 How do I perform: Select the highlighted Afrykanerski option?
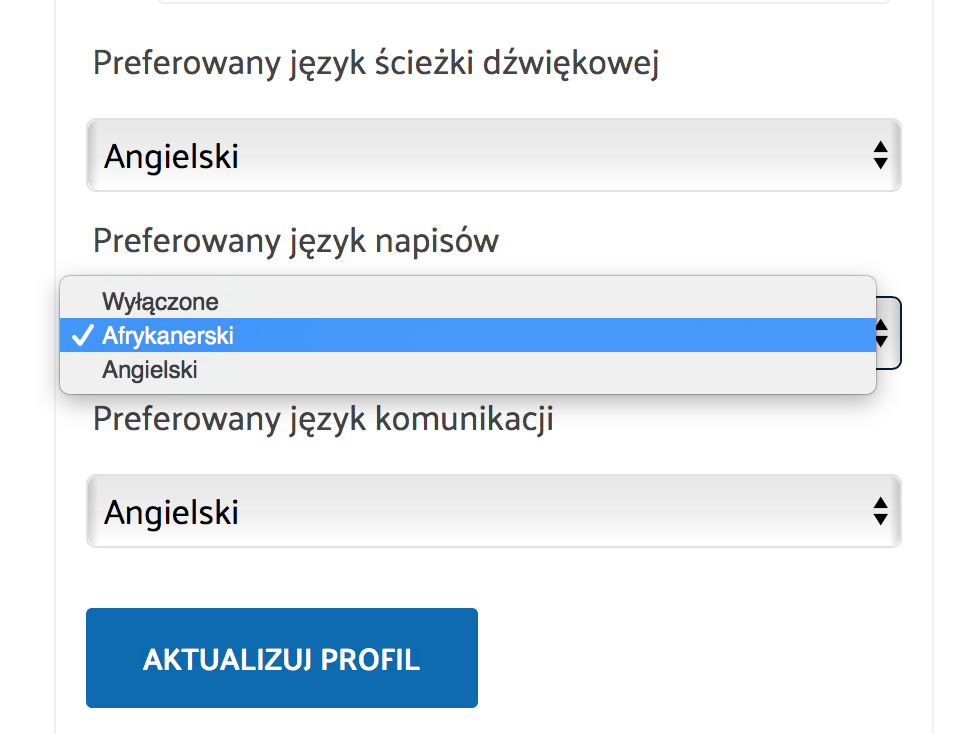pyautogui.click(x=168, y=336)
